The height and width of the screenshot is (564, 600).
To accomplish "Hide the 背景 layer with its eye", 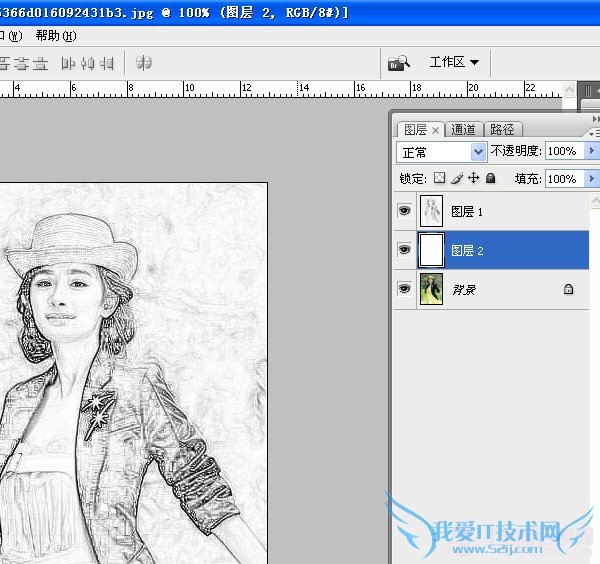I will pyautogui.click(x=405, y=289).
